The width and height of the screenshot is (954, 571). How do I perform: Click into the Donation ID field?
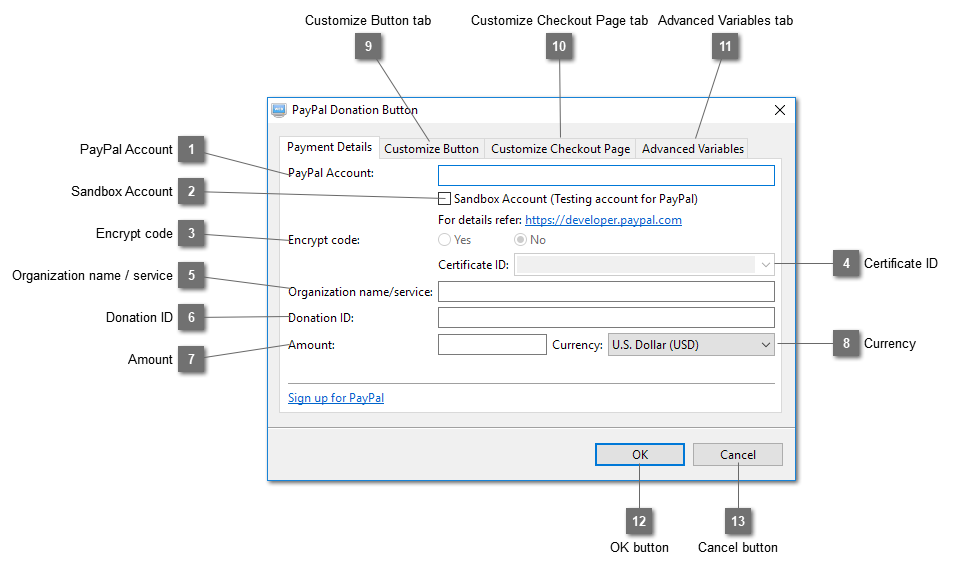coord(606,318)
